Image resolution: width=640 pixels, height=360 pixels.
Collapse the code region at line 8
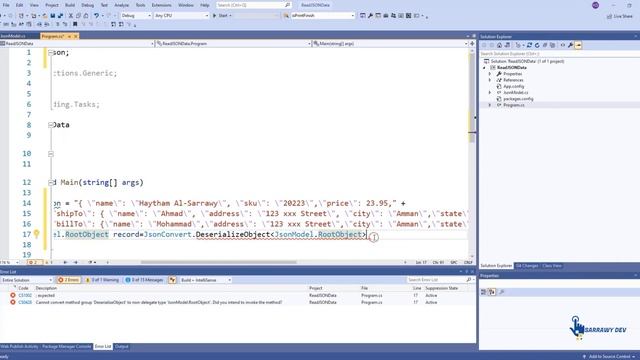point(51,125)
